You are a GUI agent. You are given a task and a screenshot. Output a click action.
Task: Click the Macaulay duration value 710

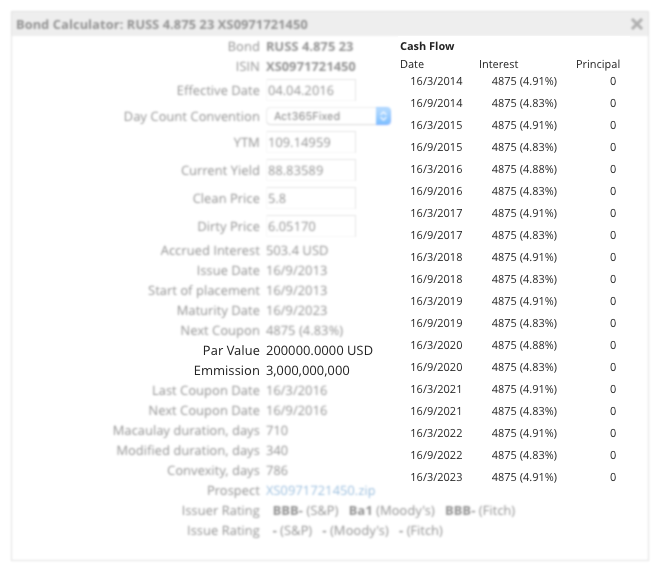[x=277, y=431]
